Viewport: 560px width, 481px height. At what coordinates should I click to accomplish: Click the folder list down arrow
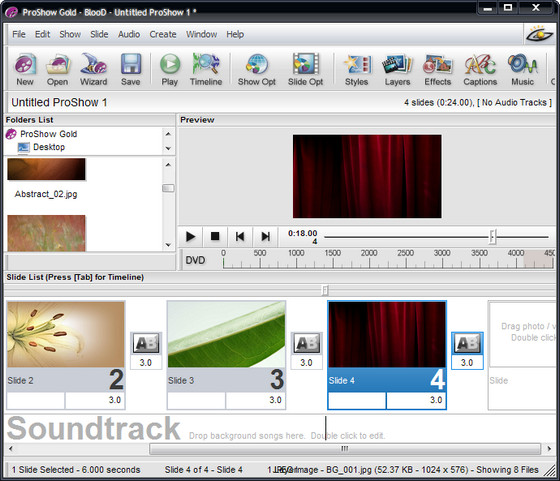pos(168,148)
